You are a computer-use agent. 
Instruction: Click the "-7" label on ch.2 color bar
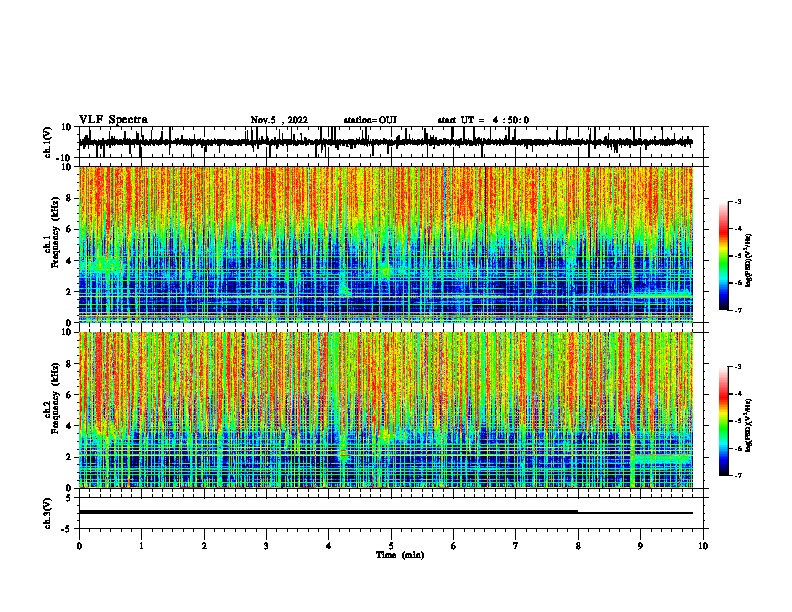pyautogui.click(x=738, y=475)
